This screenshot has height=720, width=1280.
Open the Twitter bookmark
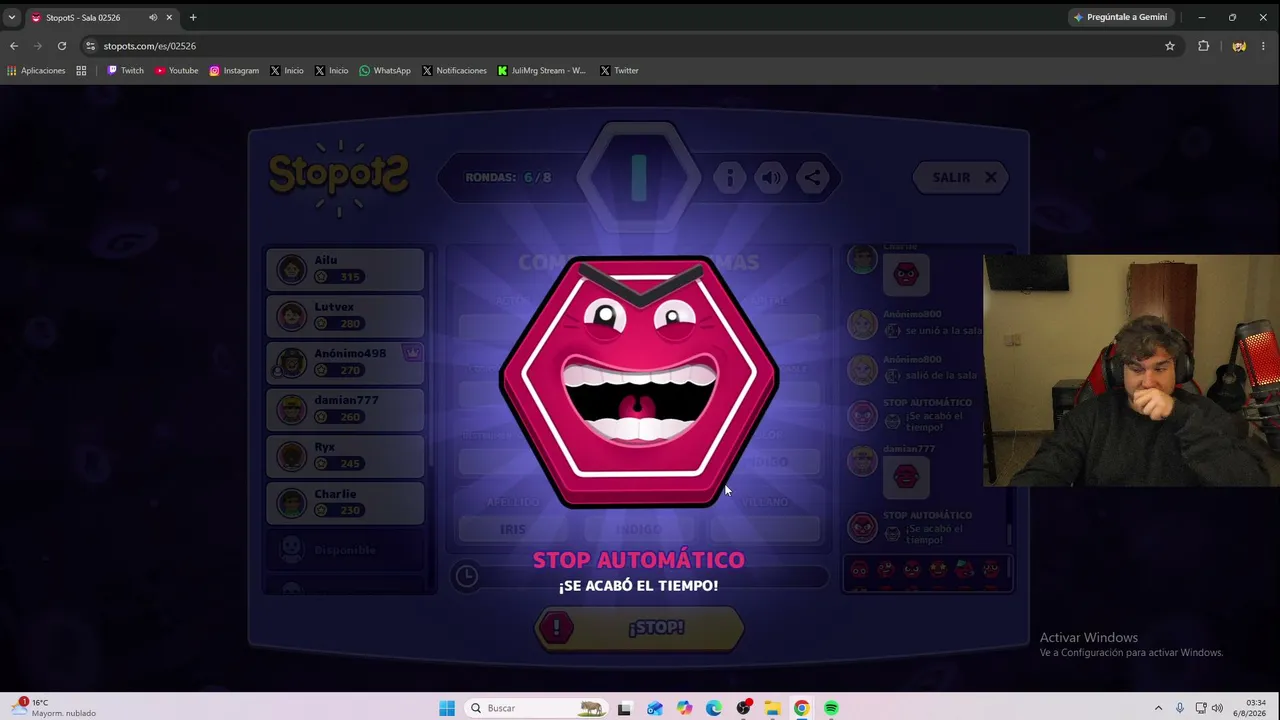pos(619,71)
